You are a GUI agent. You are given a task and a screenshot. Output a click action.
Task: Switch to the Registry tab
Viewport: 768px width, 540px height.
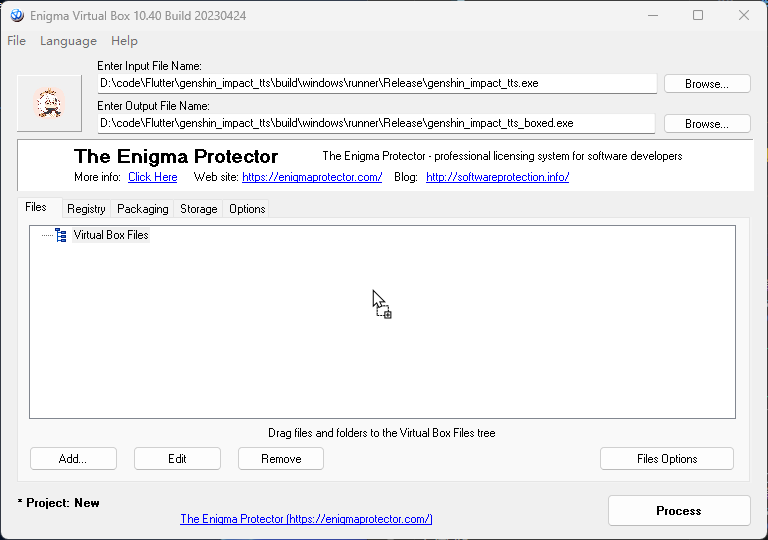86,209
